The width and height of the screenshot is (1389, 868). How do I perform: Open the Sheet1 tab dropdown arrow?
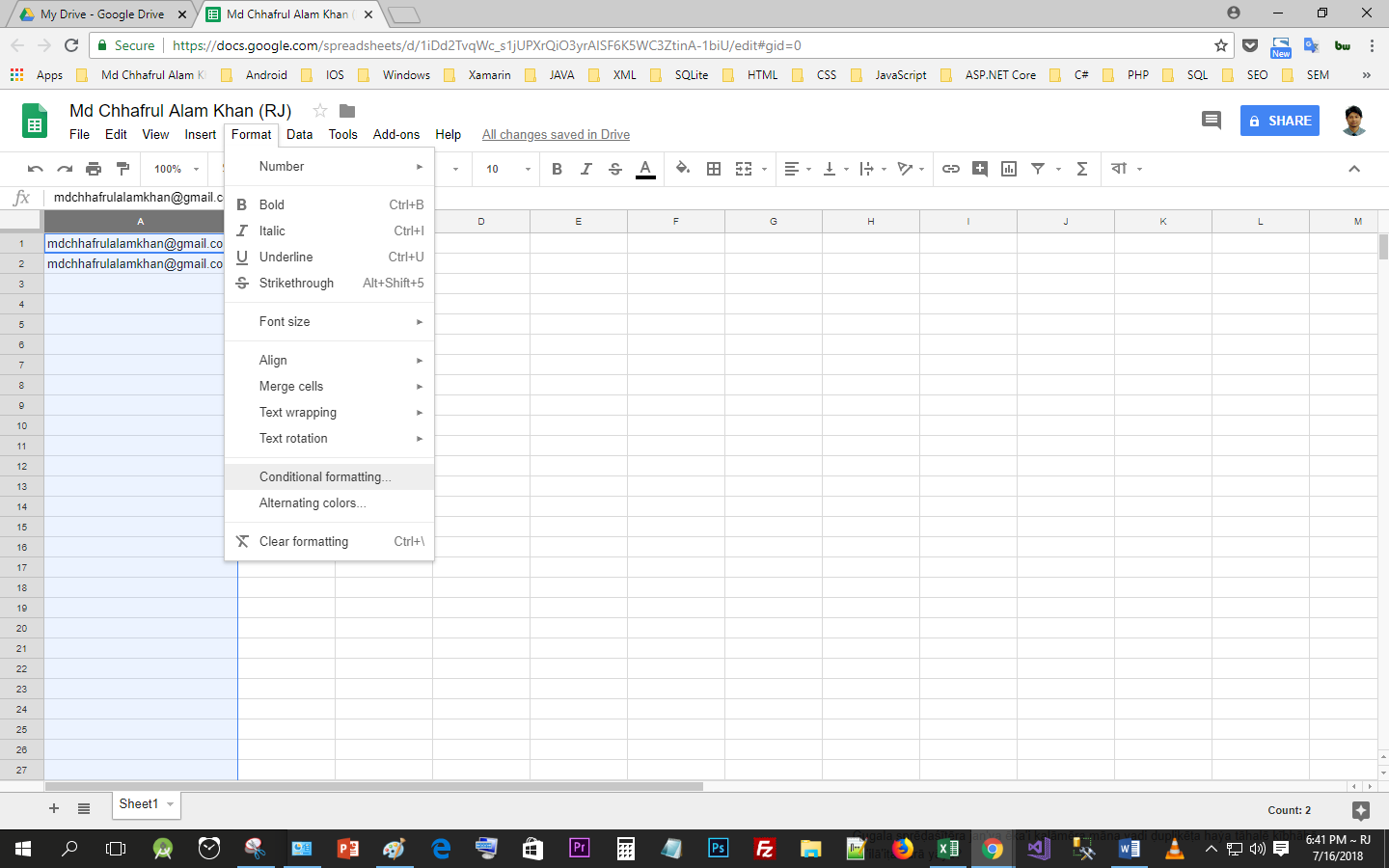click(x=171, y=804)
